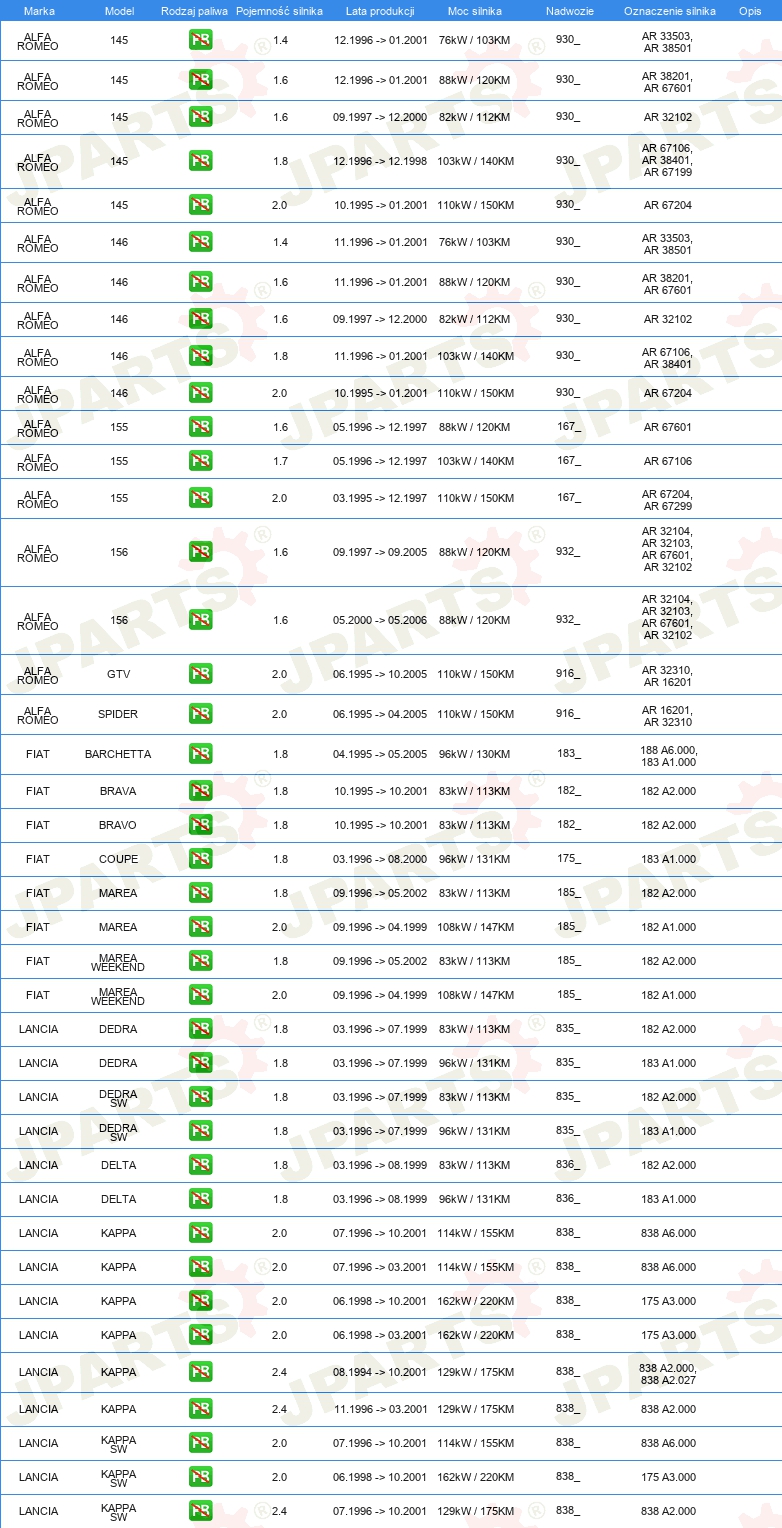The width and height of the screenshot is (782, 1528).
Task: Click the Lata produkcji column header
Action: coord(380,11)
